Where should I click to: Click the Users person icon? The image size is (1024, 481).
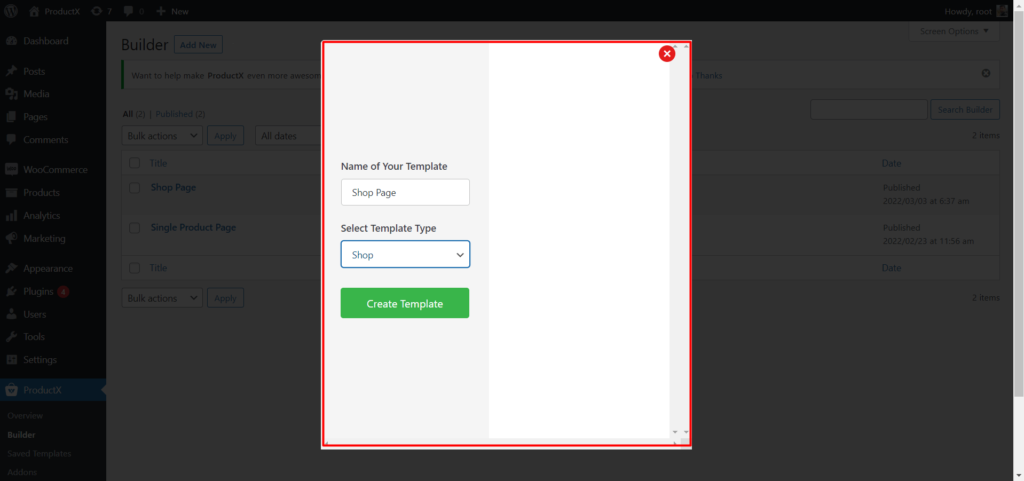(11, 314)
